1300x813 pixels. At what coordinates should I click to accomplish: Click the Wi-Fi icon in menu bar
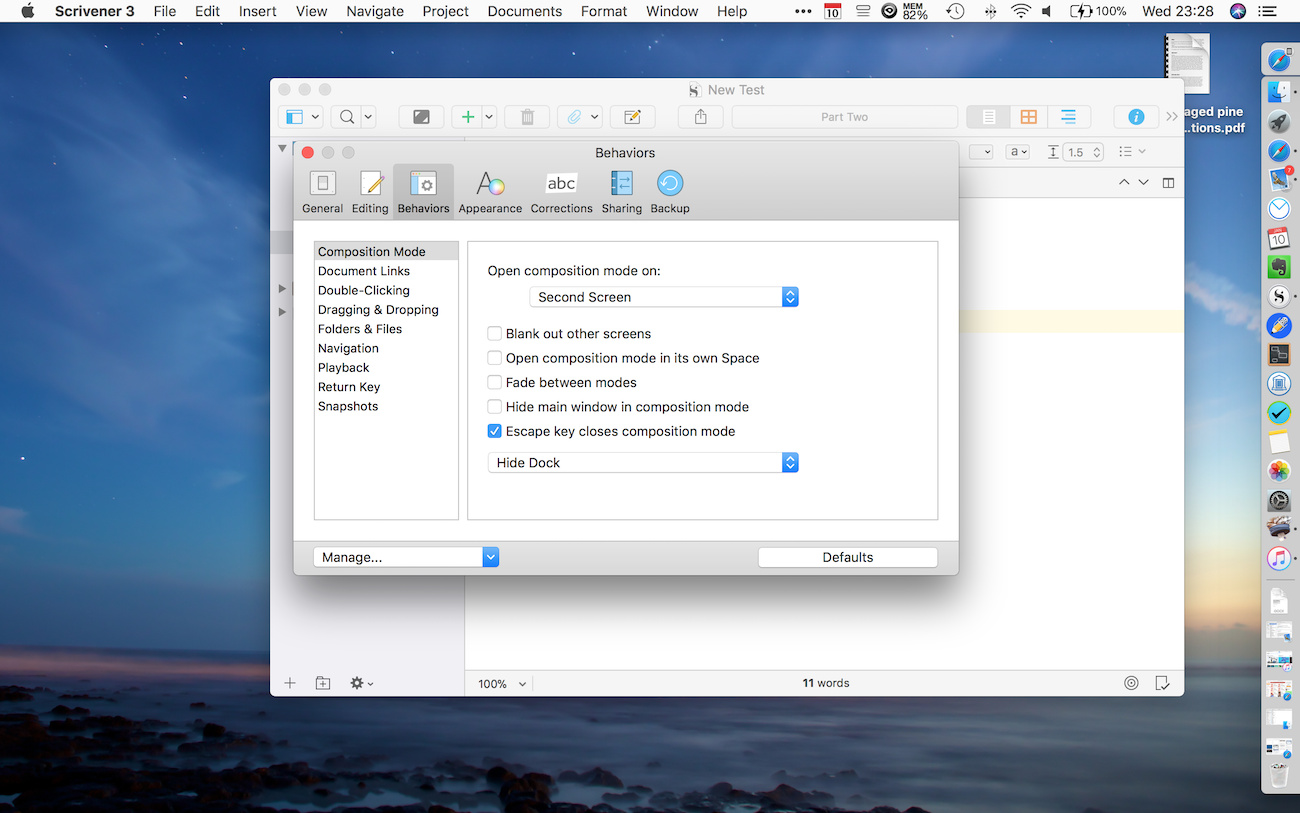1021,11
